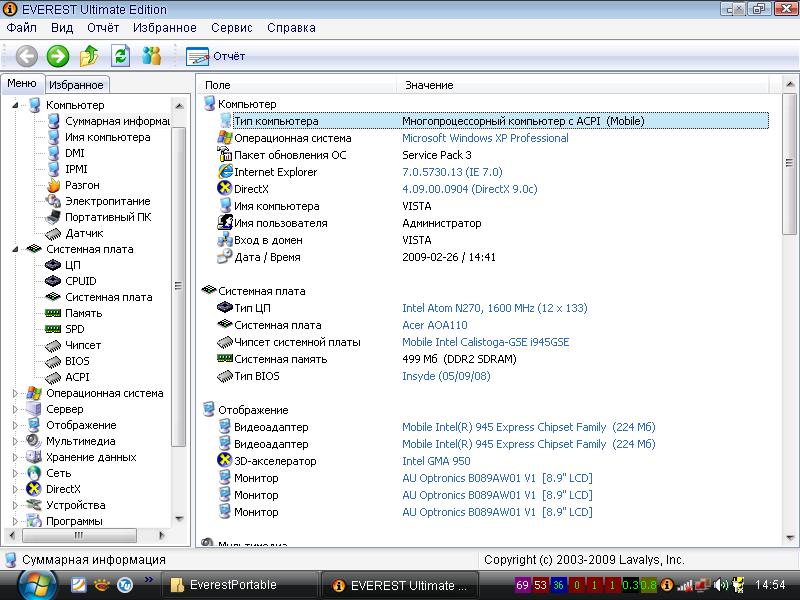
Task: Open the DMI tree item
Action: click(x=74, y=153)
